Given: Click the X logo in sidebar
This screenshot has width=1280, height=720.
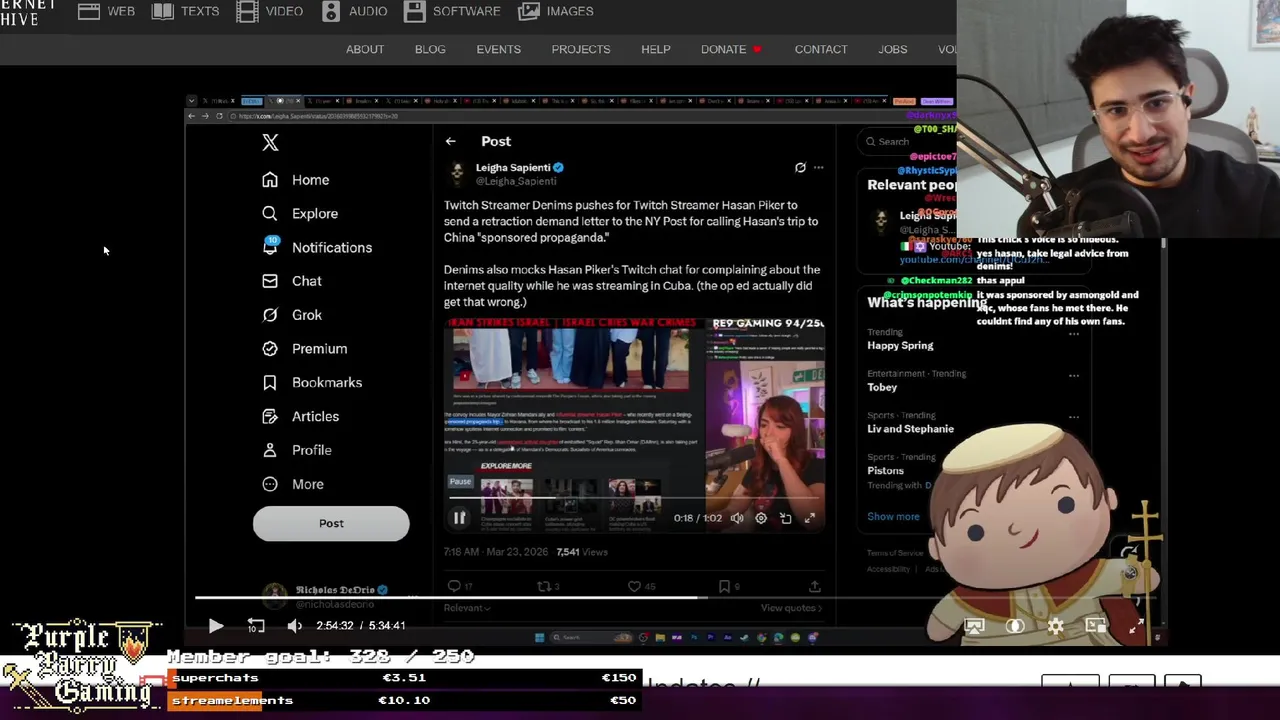Looking at the screenshot, I should (270, 143).
